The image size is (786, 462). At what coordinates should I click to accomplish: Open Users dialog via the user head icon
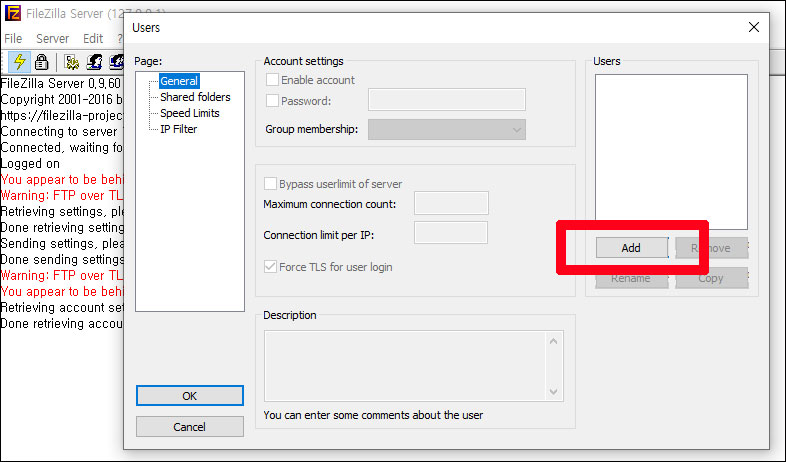[x=95, y=62]
